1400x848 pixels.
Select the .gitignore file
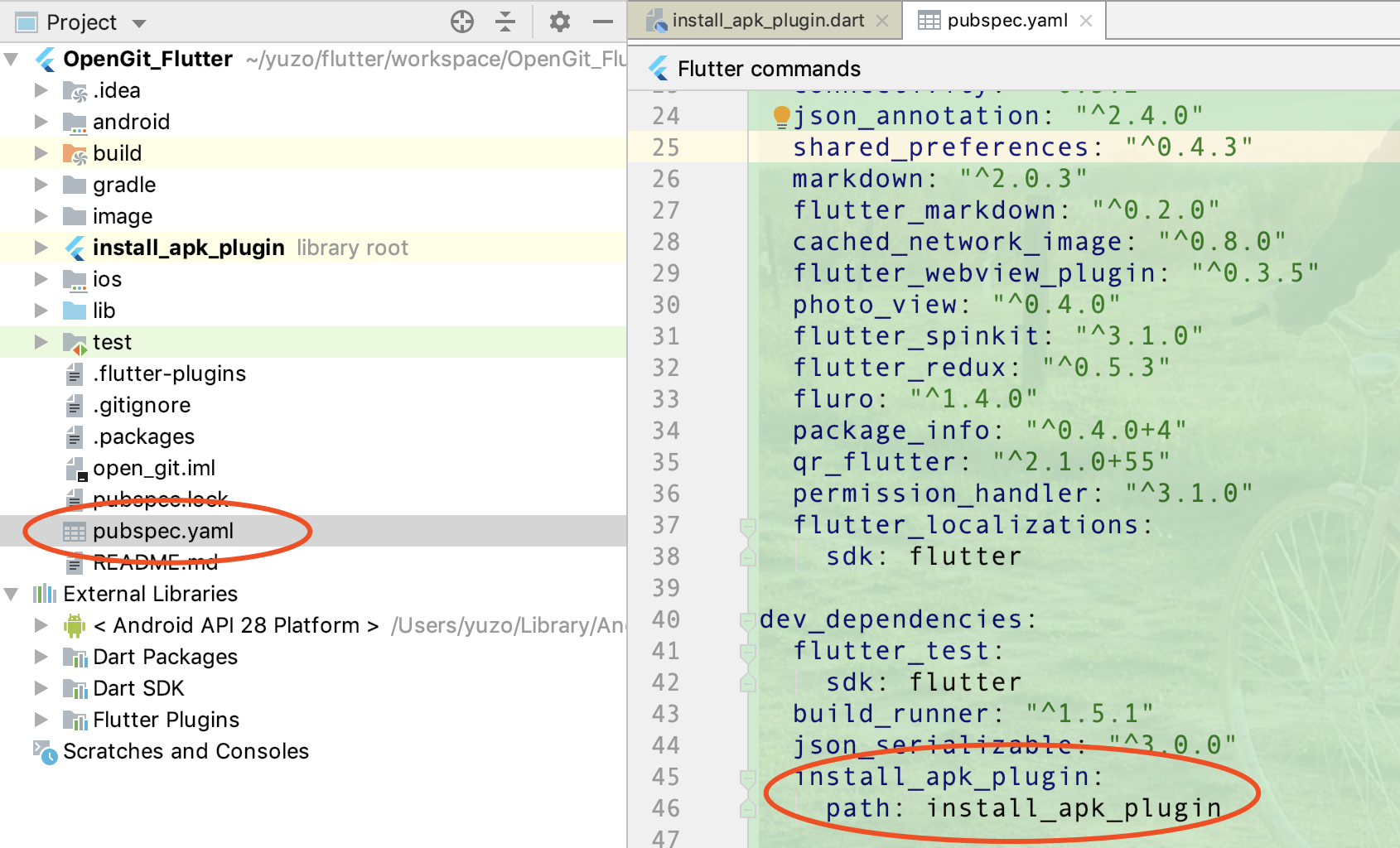tap(142, 405)
